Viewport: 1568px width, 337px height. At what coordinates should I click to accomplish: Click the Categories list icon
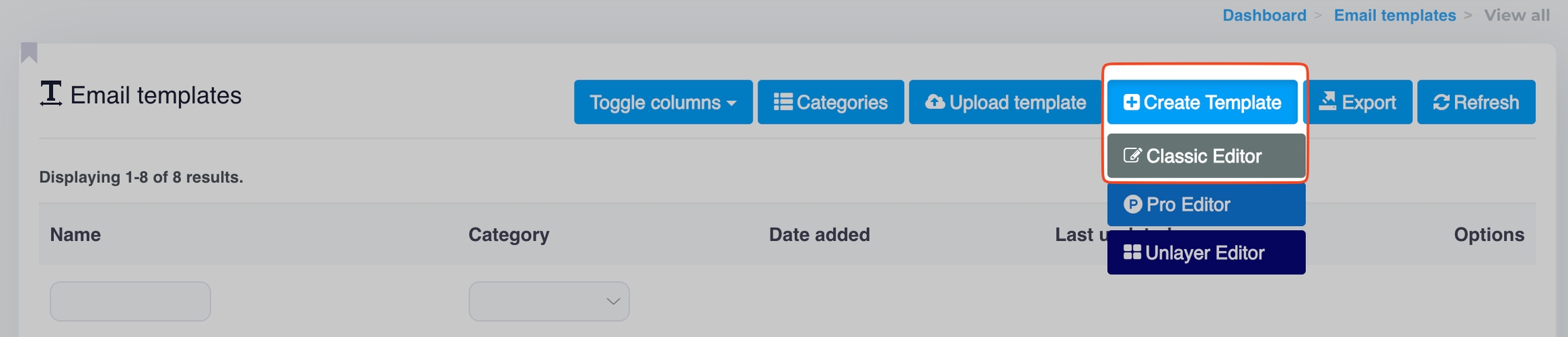(x=783, y=102)
